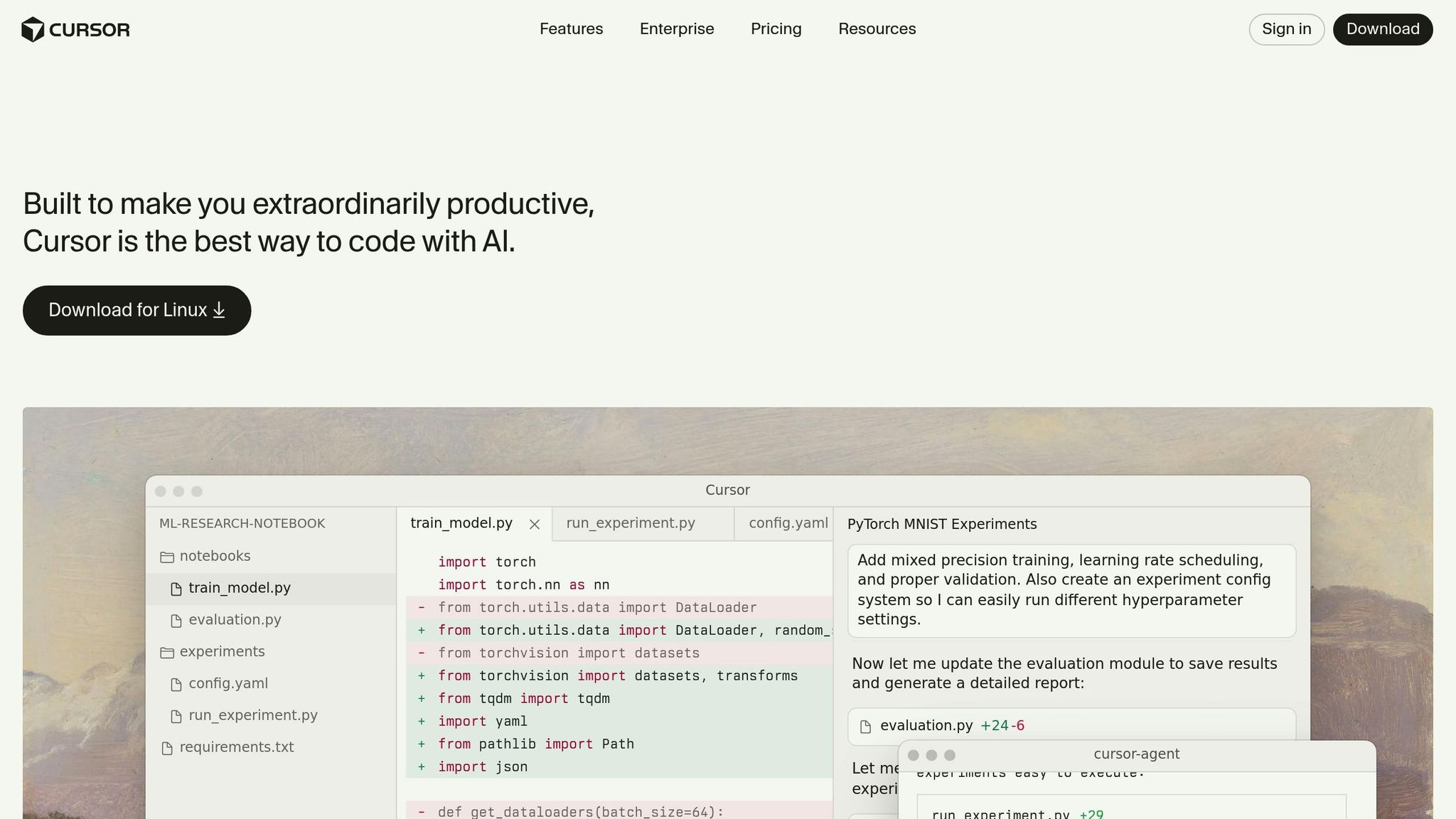Image resolution: width=1456 pixels, height=819 pixels.
Task: Click the Enterprise navigation link
Action: 676,29
